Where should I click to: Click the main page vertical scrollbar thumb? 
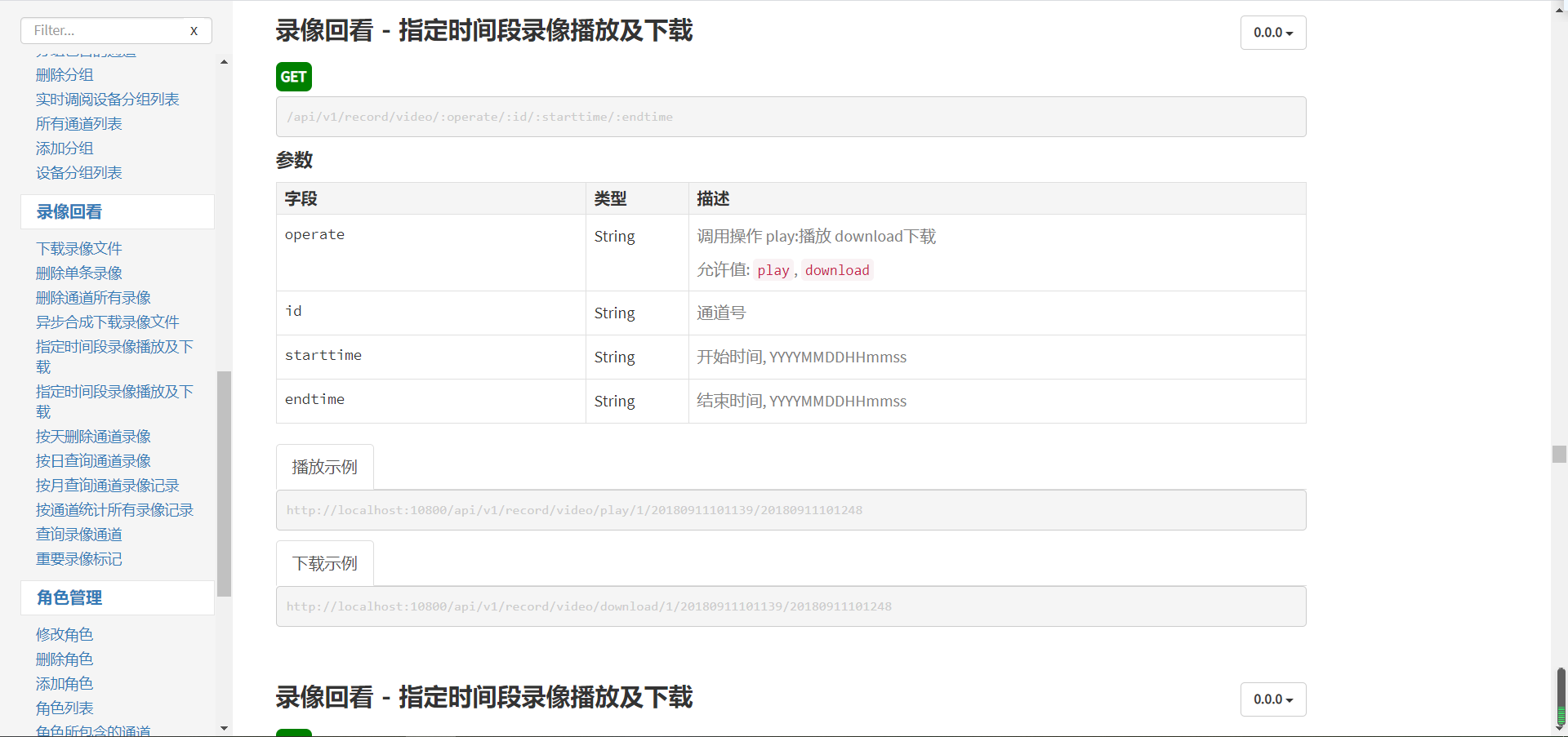click(1559, 454)
